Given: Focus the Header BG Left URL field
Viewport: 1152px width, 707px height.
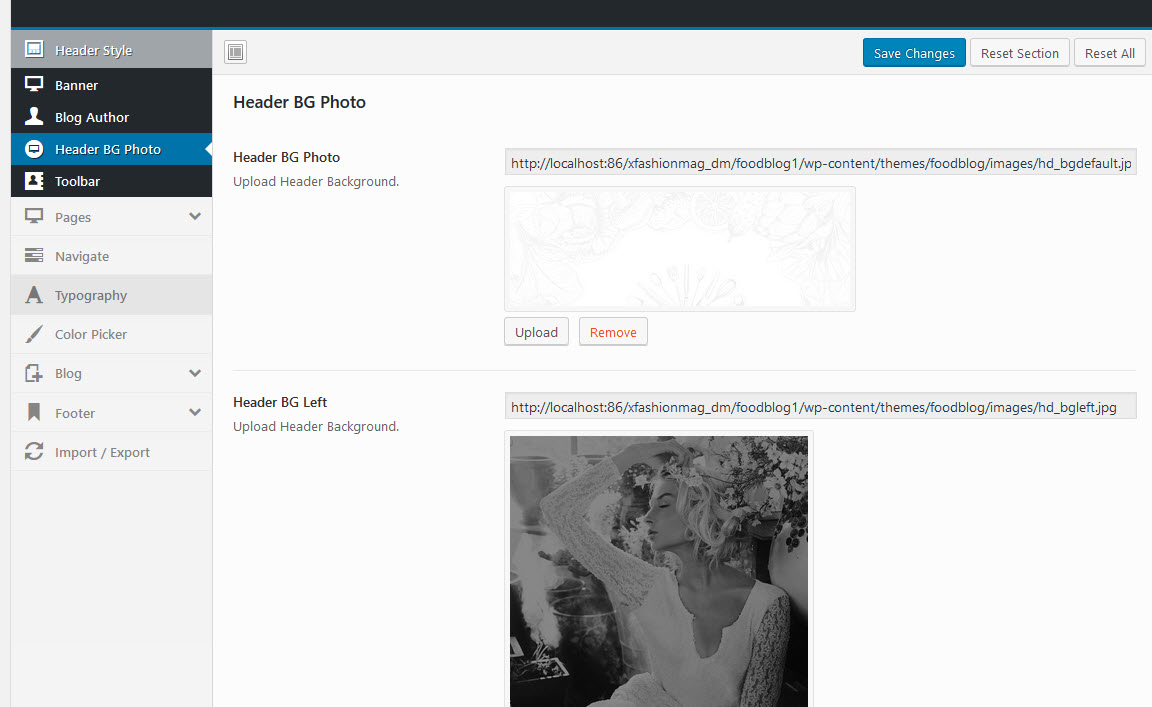Looking at the screenshot, I should click(x=821, y=407).
